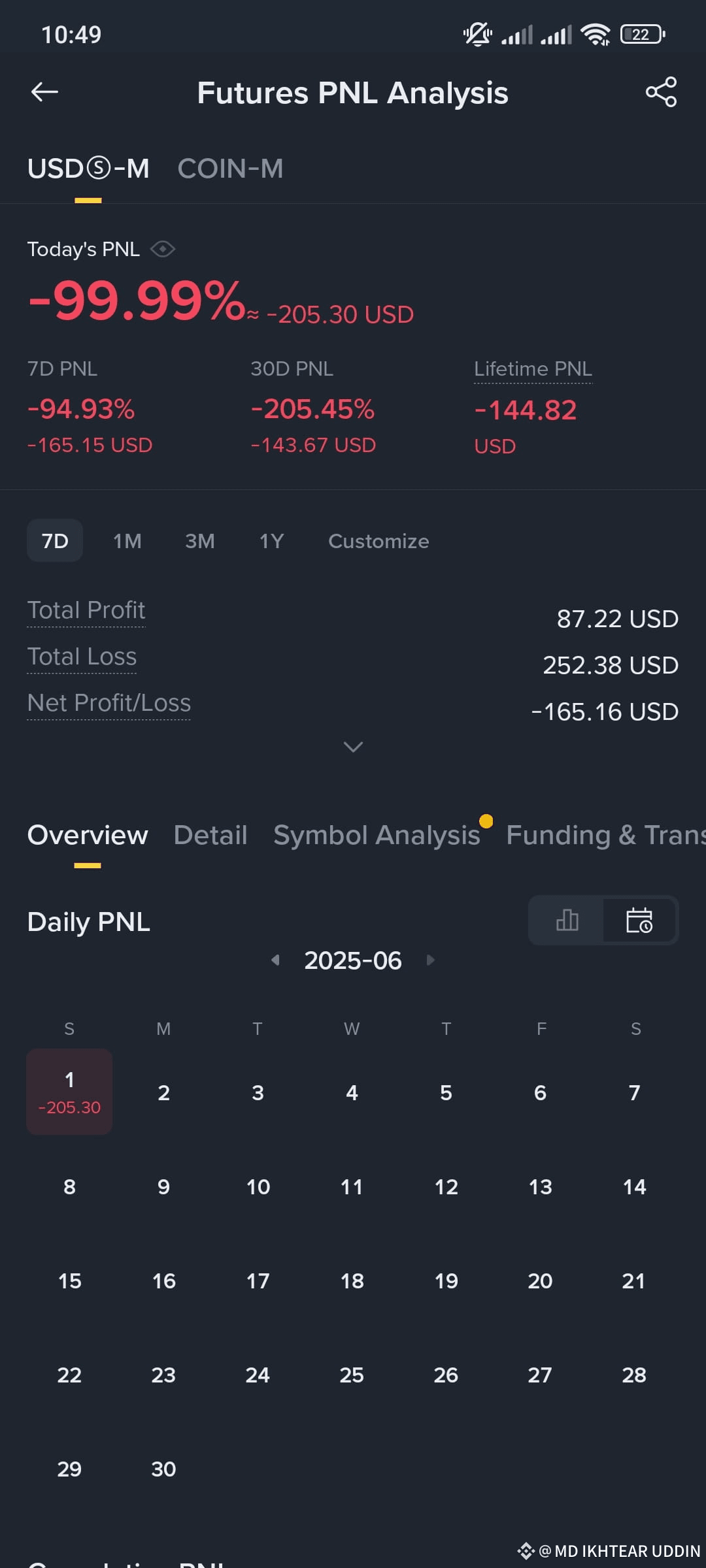
Task: Choose the 3M period filter
Action: (x=199, y=541)
